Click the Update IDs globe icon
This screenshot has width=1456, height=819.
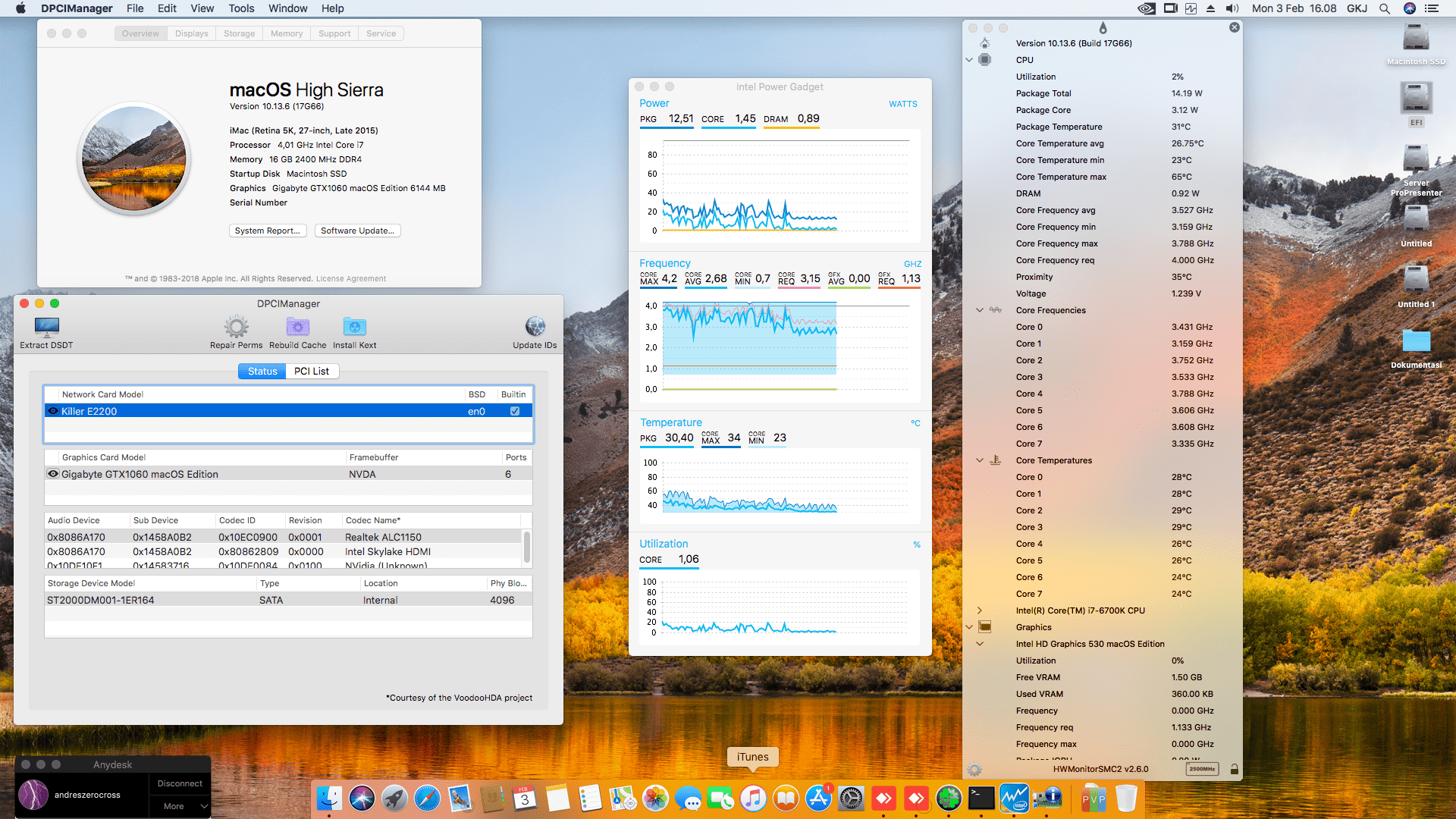(535, 327)
